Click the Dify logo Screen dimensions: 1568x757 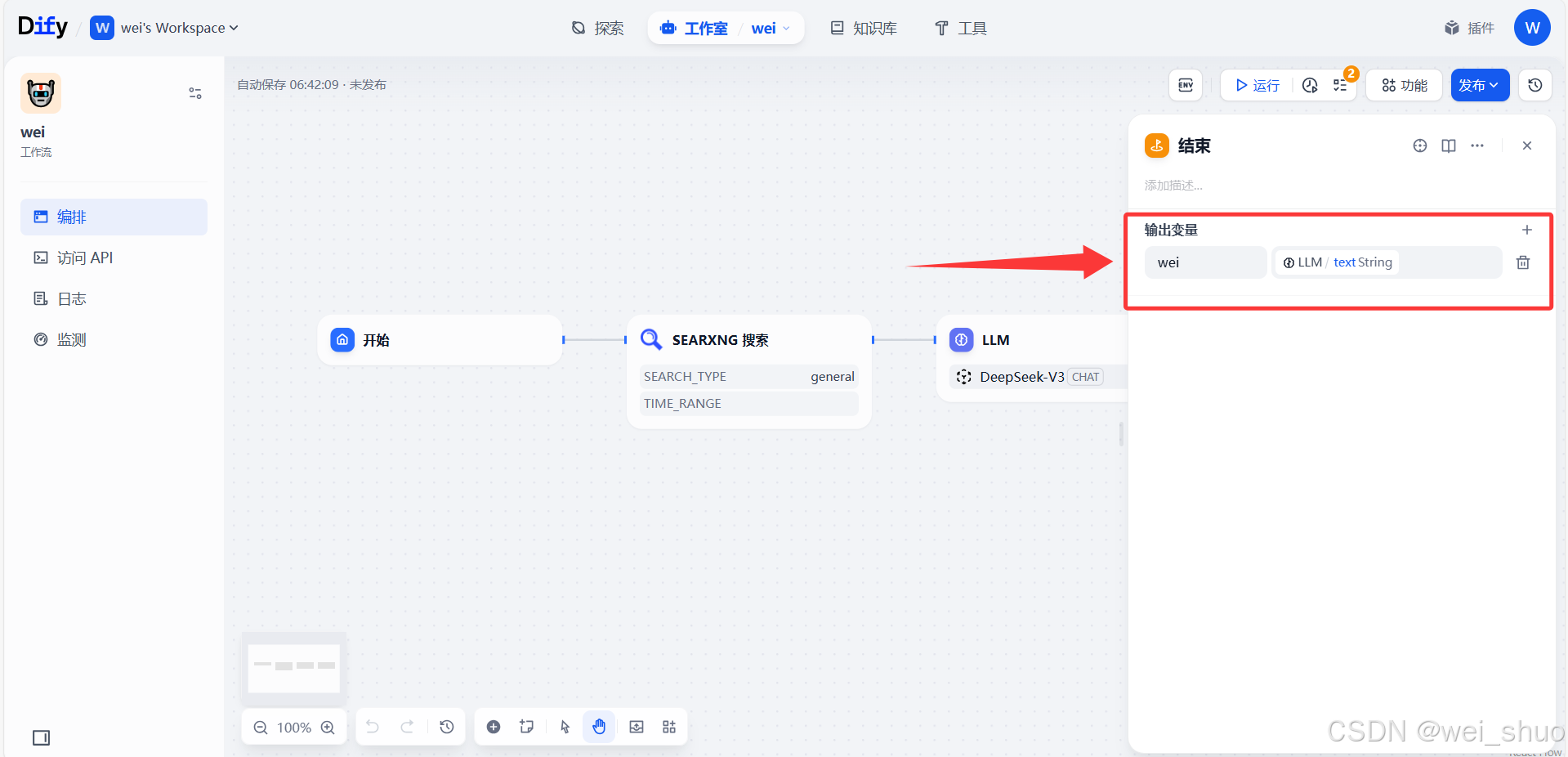coord(42,26)
